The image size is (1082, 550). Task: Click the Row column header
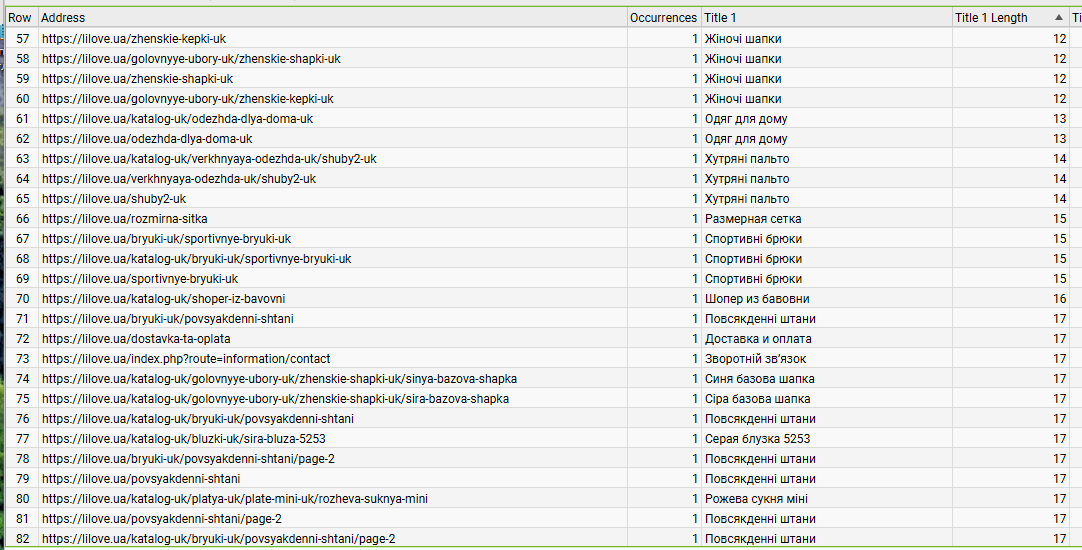[x=21, y=18]
